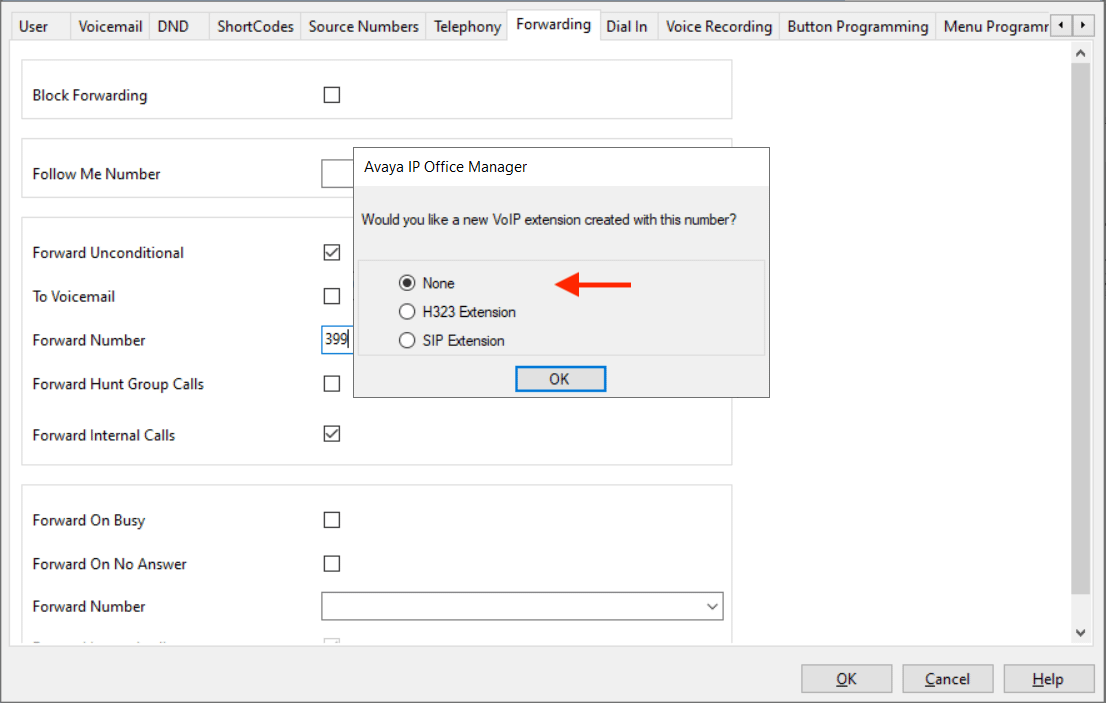Switch to the Voicemail tab
This screenshot has height=703, width=1106.
tap(110, 26)
